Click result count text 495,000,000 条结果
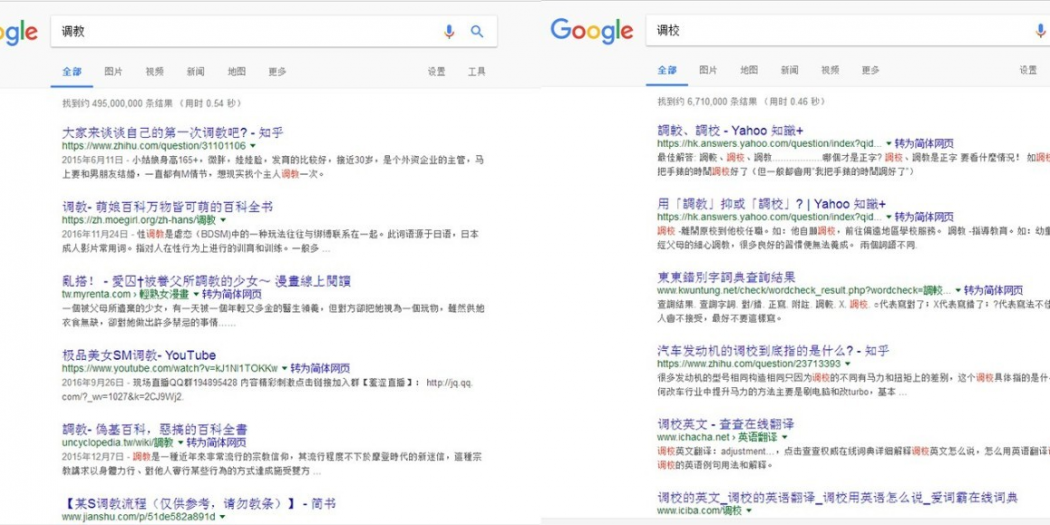Viewport: 1050px width, 525px height. point(133,104)
